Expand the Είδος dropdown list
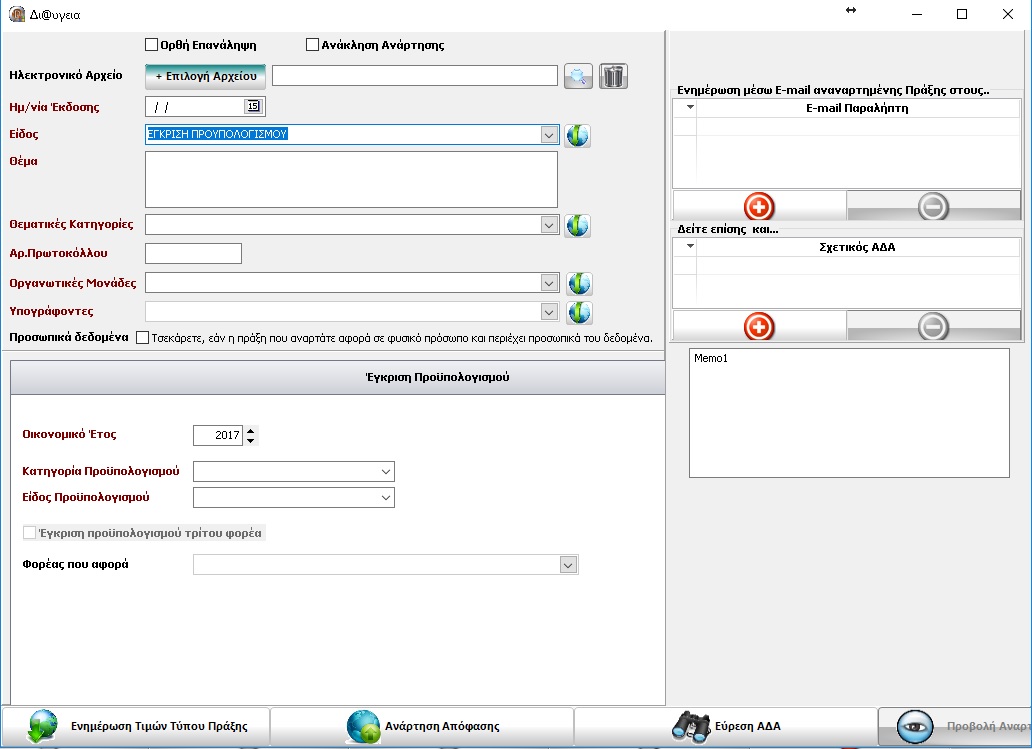The image size is (1032, 749). tap(549, 135)
